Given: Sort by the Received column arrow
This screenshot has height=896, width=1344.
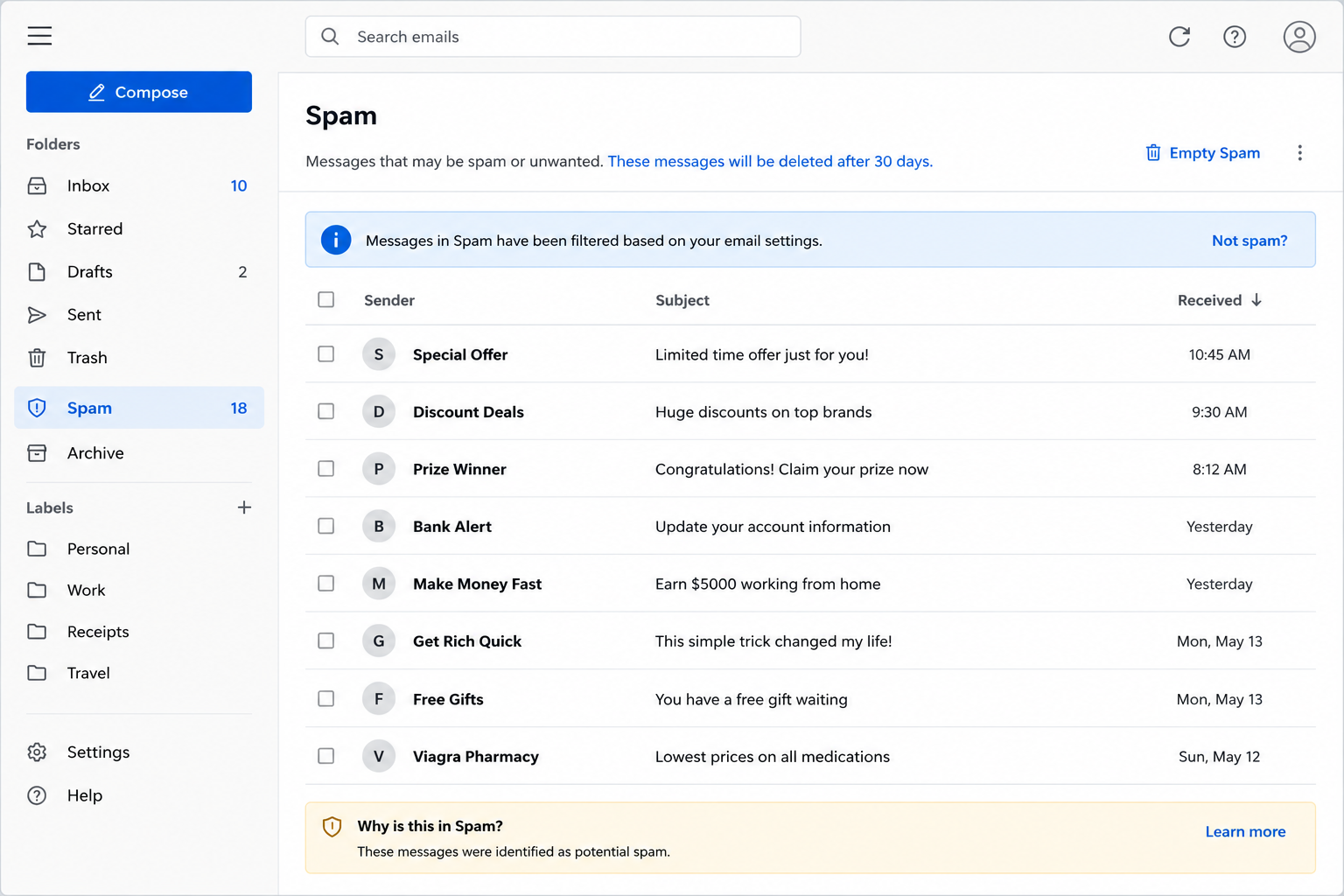Looking at the screenshot, I should pos(1256,300).
